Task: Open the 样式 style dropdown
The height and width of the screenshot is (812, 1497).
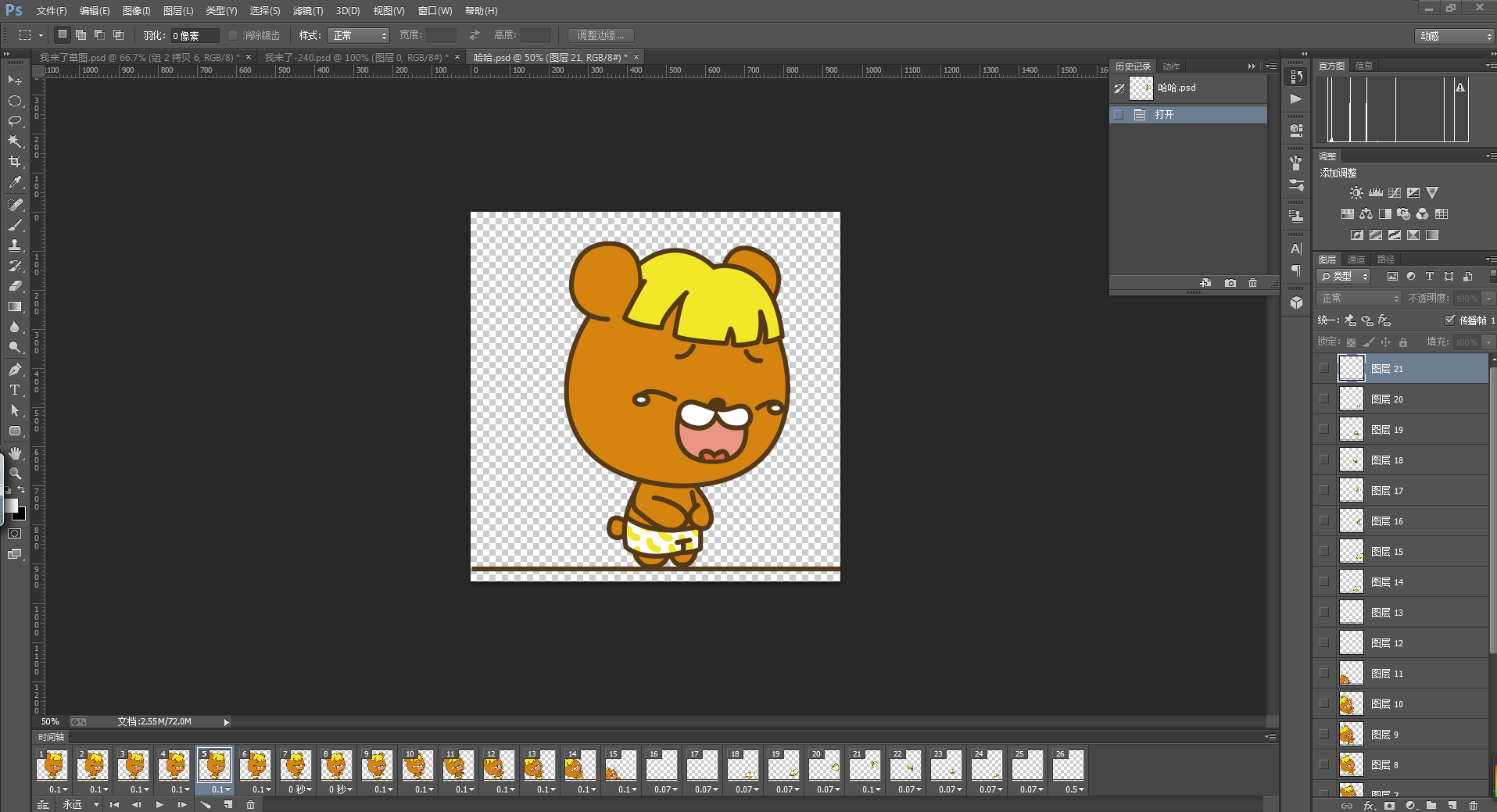Action: (x=358, y=35)
